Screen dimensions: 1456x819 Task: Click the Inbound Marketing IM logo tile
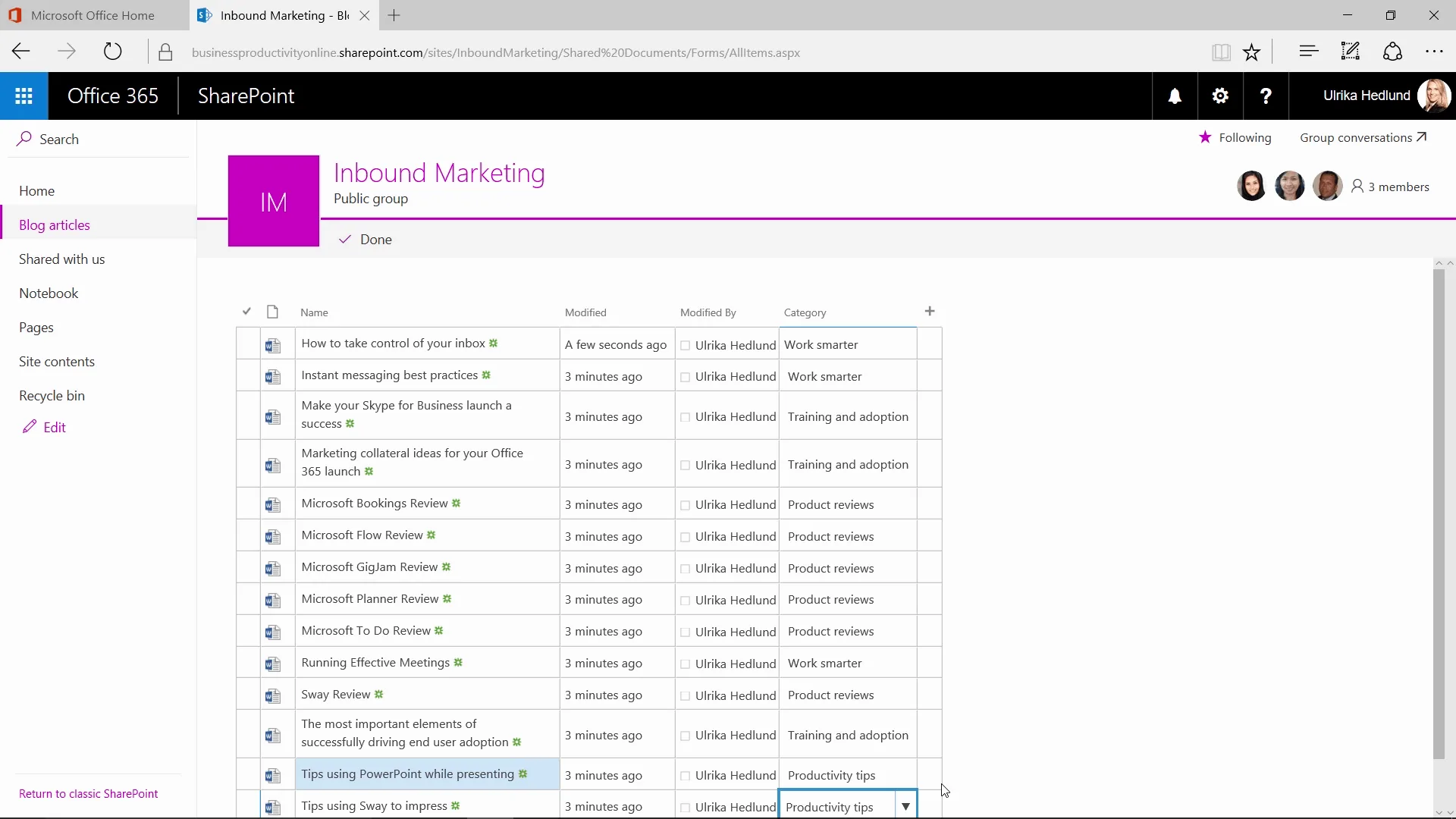274,201
